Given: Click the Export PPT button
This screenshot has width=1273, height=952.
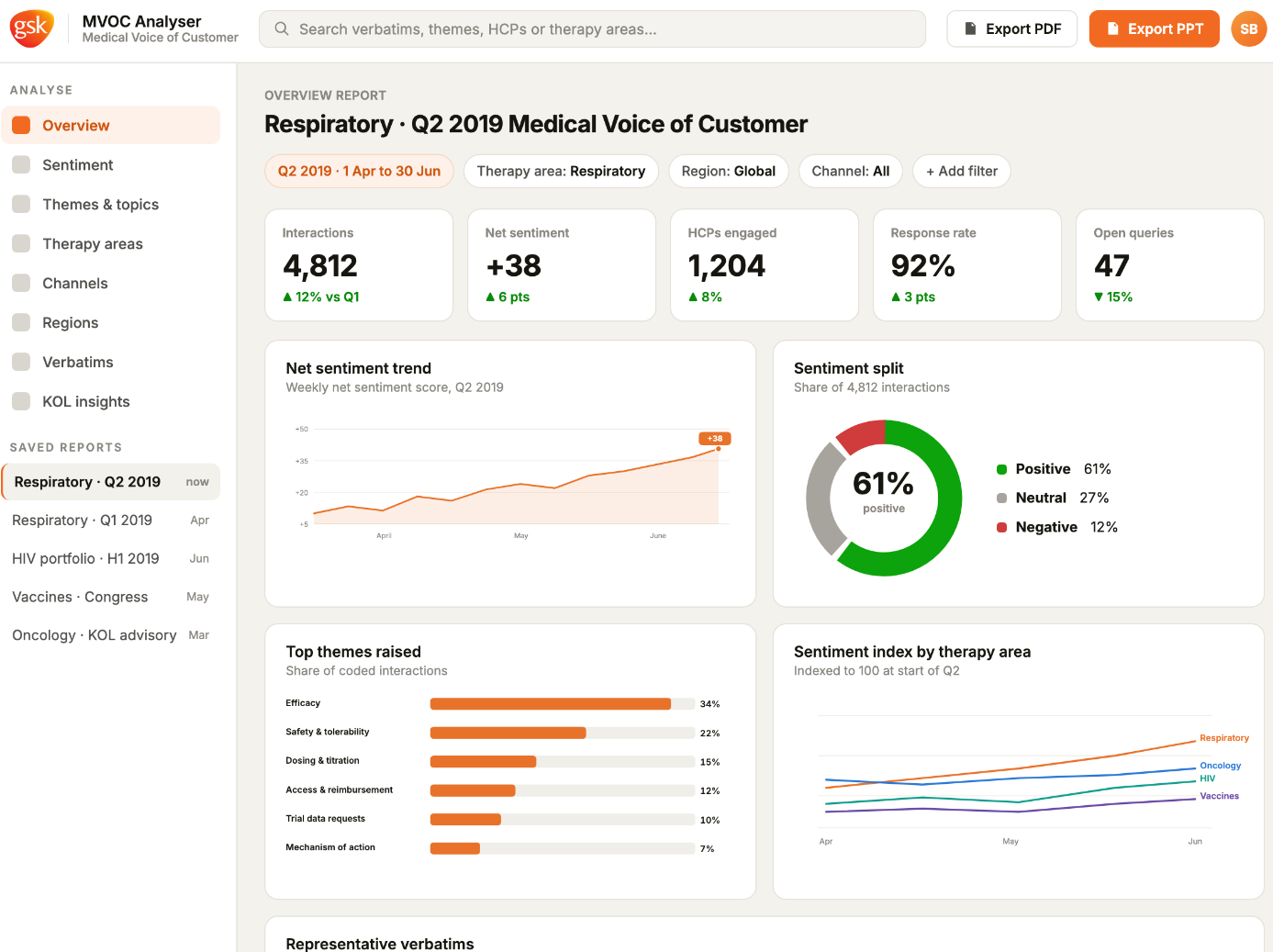Looking at the screenshot, I should 1155,28.
